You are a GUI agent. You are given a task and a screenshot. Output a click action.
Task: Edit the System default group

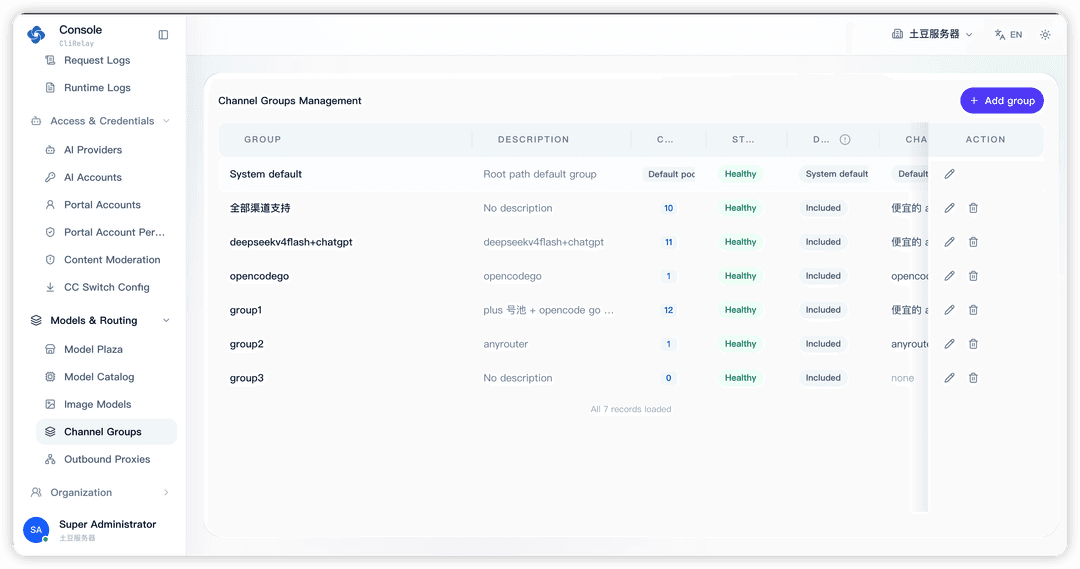click(949, 174)
